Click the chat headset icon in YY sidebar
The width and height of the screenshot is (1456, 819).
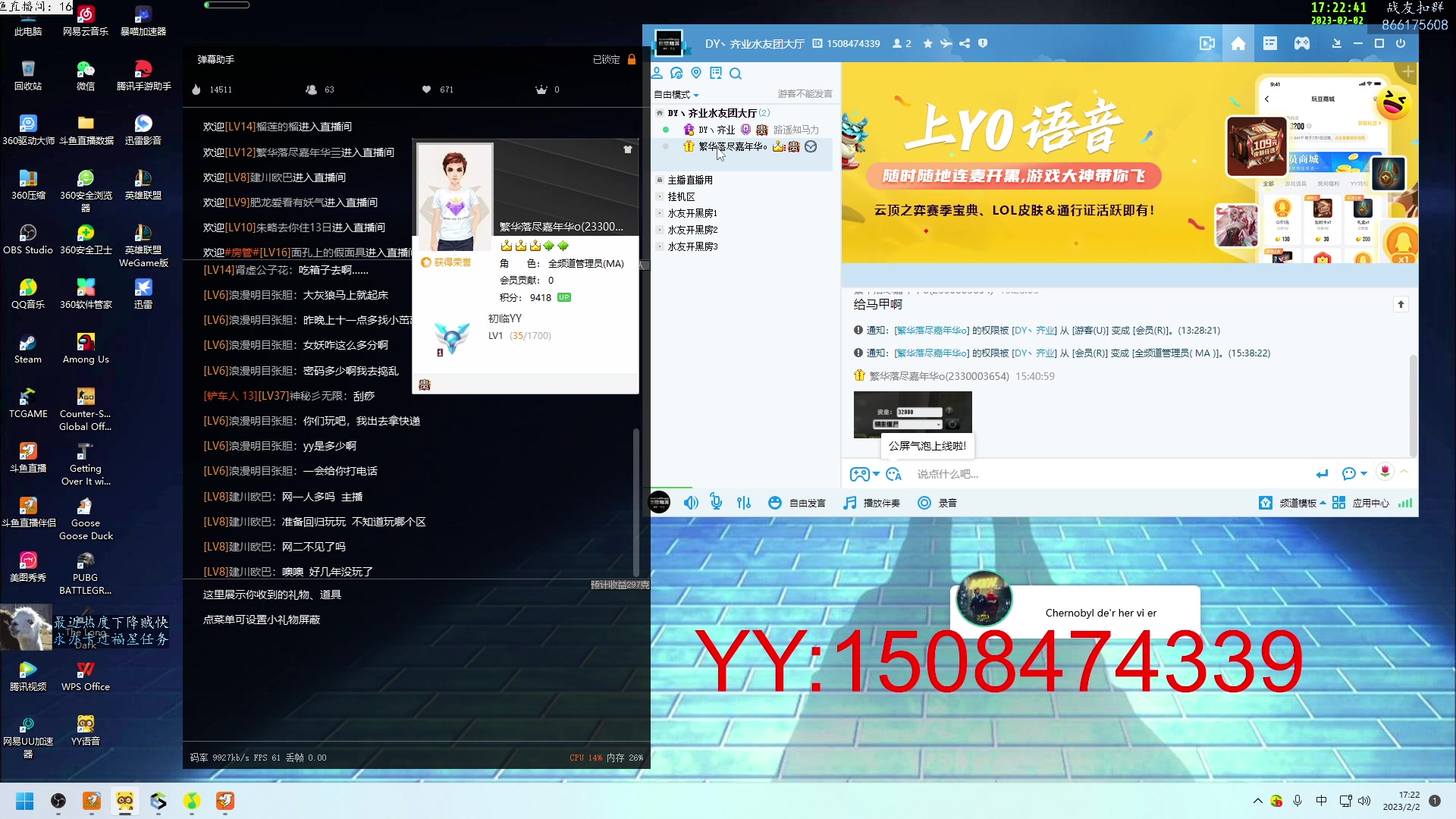pos(676,74)
